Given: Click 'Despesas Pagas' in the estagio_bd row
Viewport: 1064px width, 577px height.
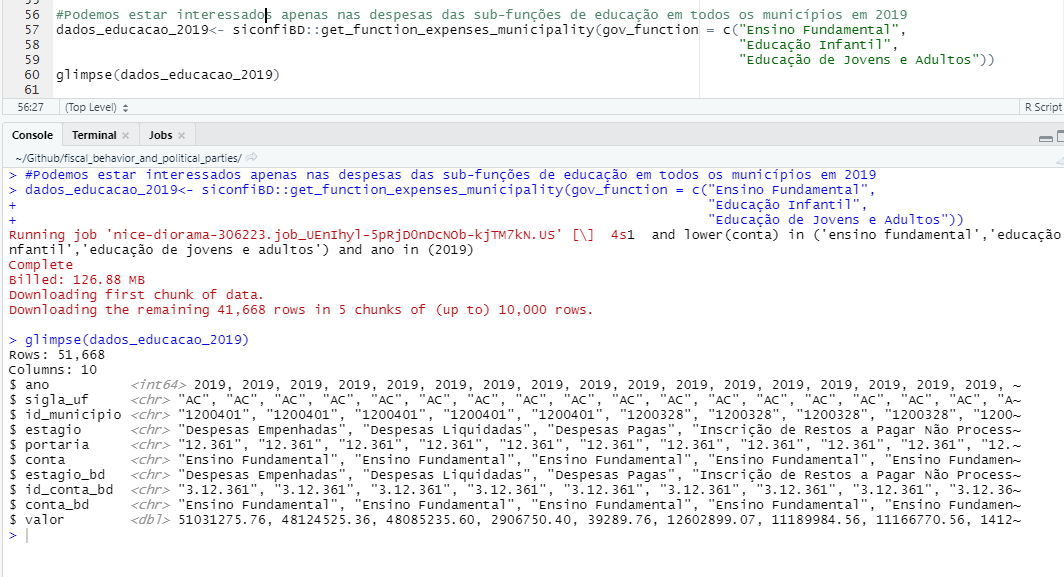Looking at the screenshot, I should (615, 474).
